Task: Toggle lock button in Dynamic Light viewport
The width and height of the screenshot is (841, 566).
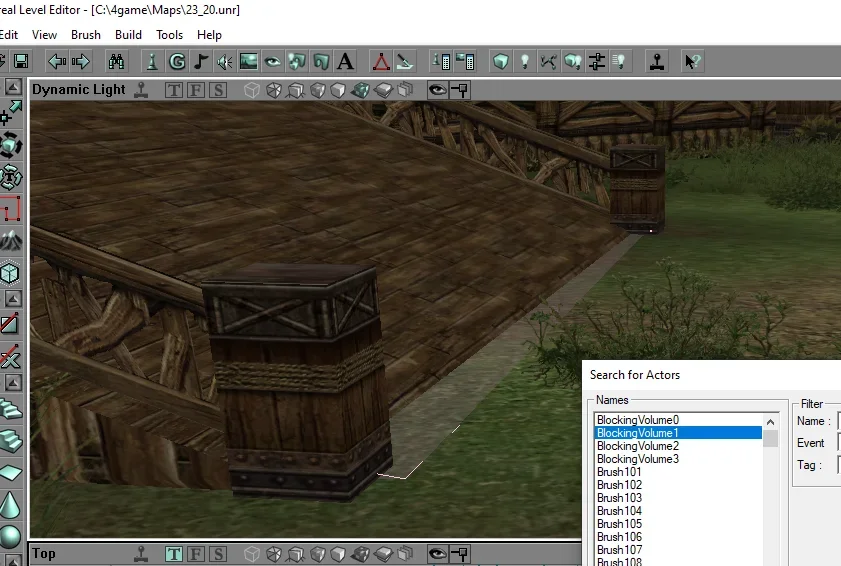Action: point(461,90)
